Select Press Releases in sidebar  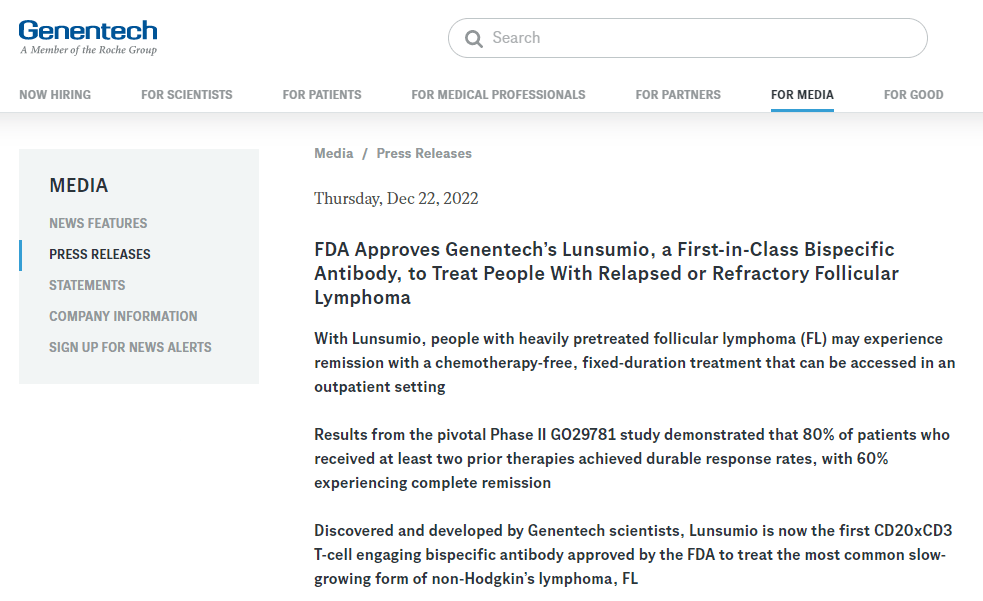[x=100, y=254]
